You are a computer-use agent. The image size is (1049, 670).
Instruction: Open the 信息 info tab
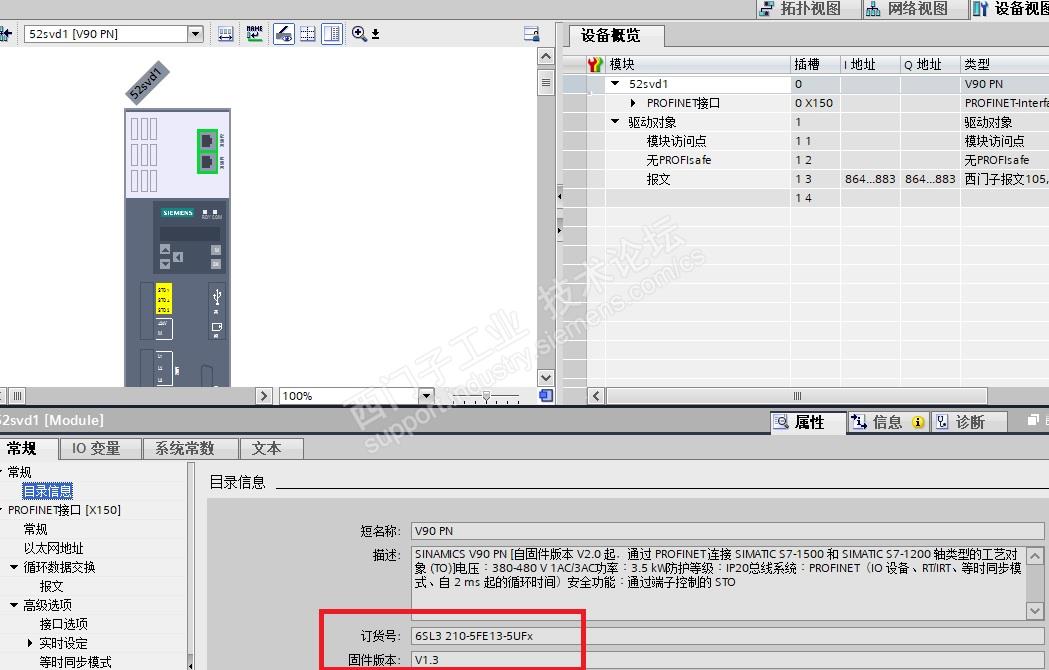(887, 422)
